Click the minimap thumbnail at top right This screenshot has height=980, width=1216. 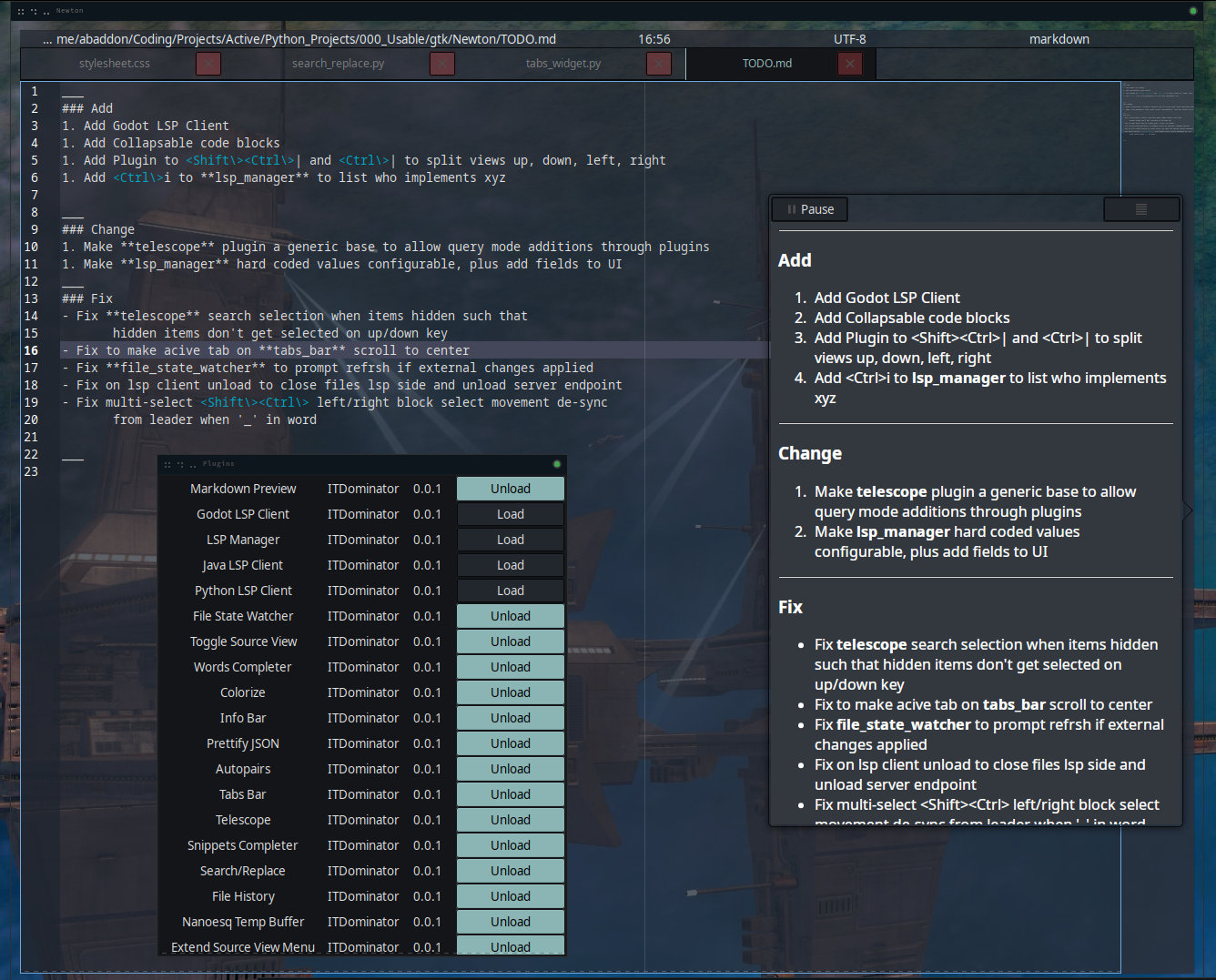point(1157,109)
